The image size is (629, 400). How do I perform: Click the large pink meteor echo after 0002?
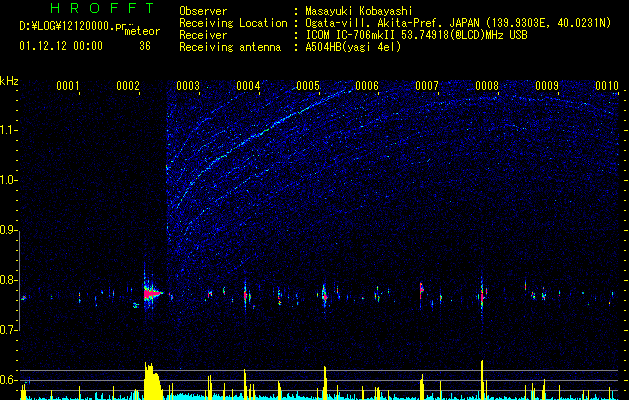pos(151,294)
